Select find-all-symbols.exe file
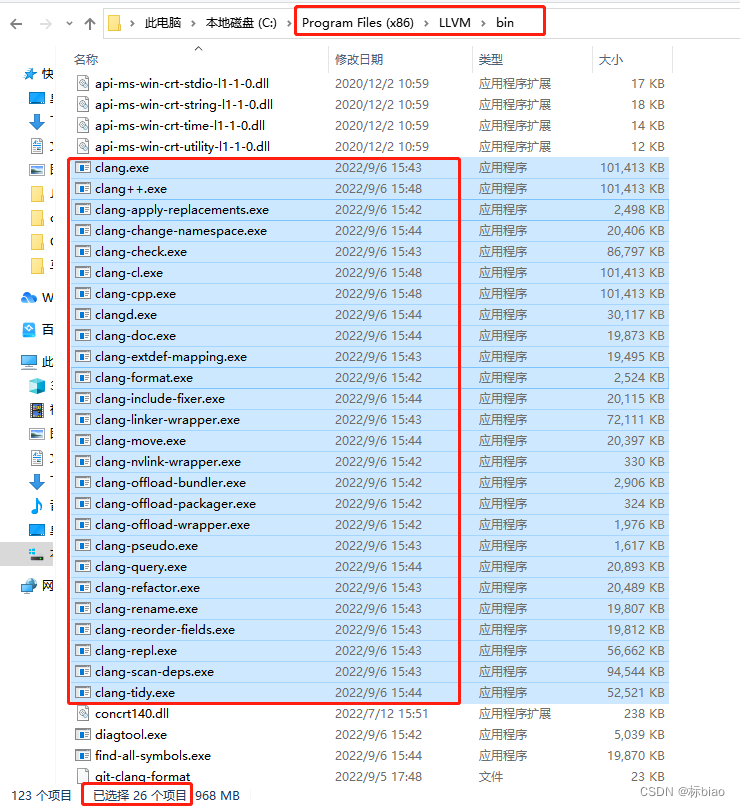Viewport: 740px width, 807px height. 153,756
